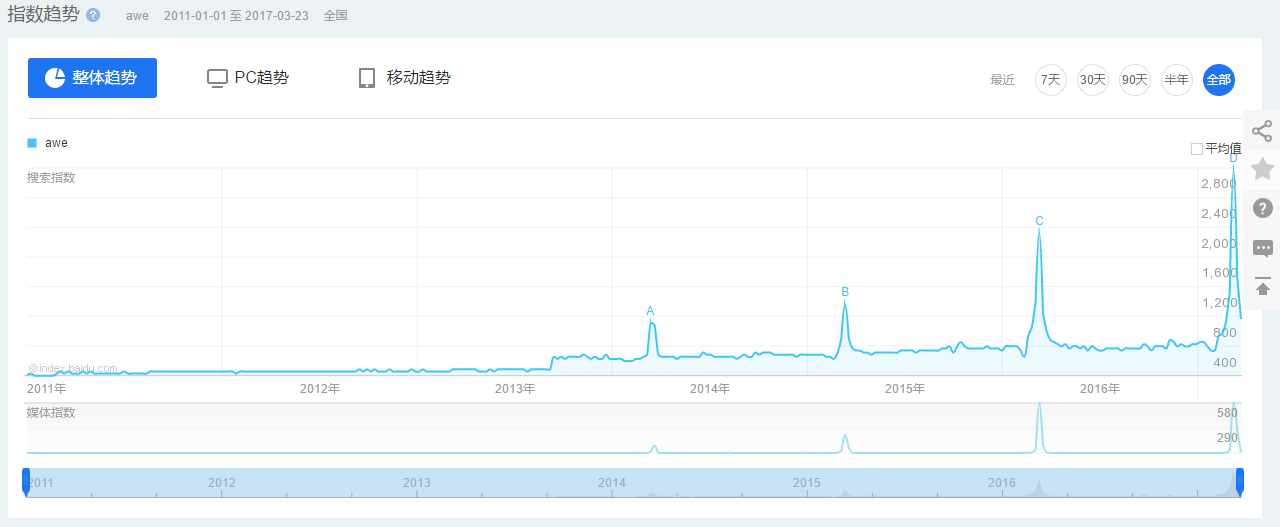Choose the 90天 time range
This screenshot has width=1280, height=527.
pos(1135,80)
